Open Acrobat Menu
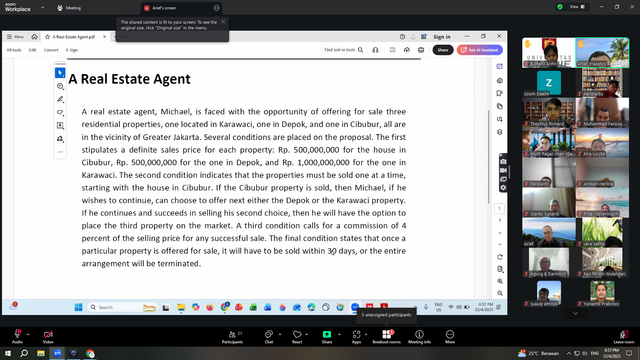 click(x=15, y=37)
